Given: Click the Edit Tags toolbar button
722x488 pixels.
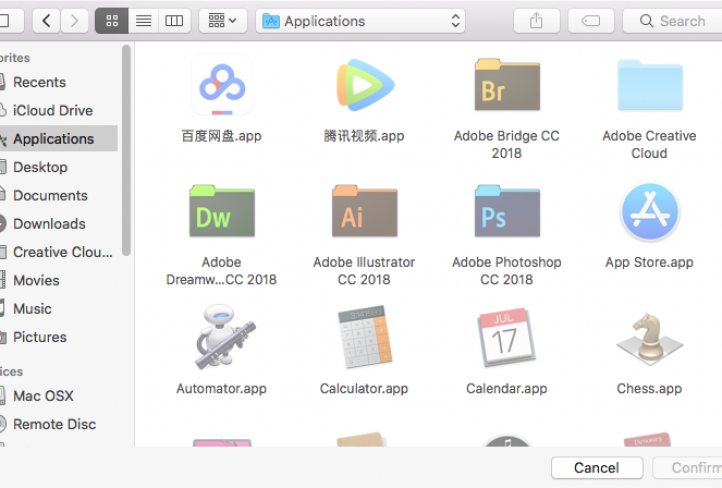Looking at the screenshot, I should coord(591,21).
